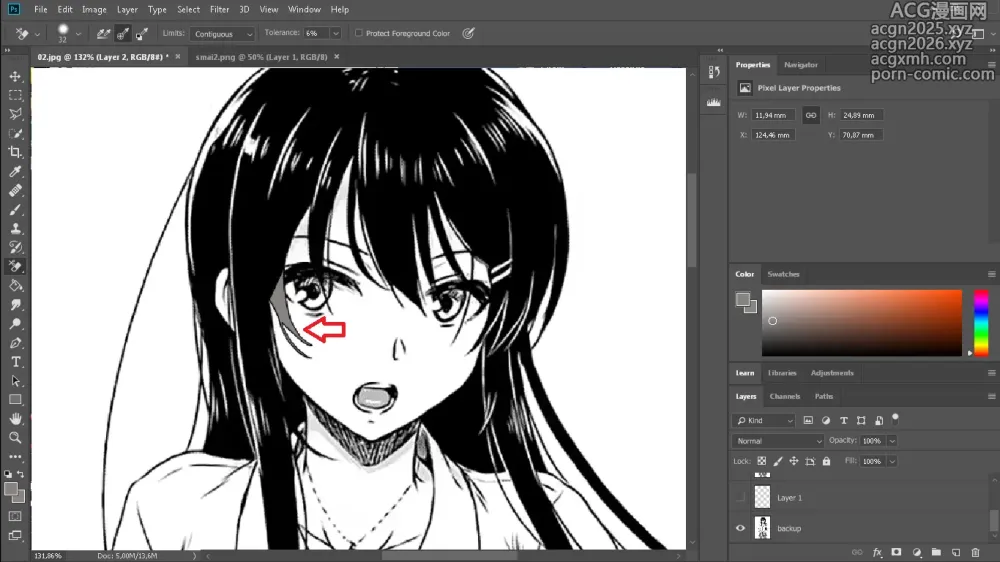This screenshot has height=562, width=1000.
Task: Switch to the smai2.png document tab
Action: [261, 57]
